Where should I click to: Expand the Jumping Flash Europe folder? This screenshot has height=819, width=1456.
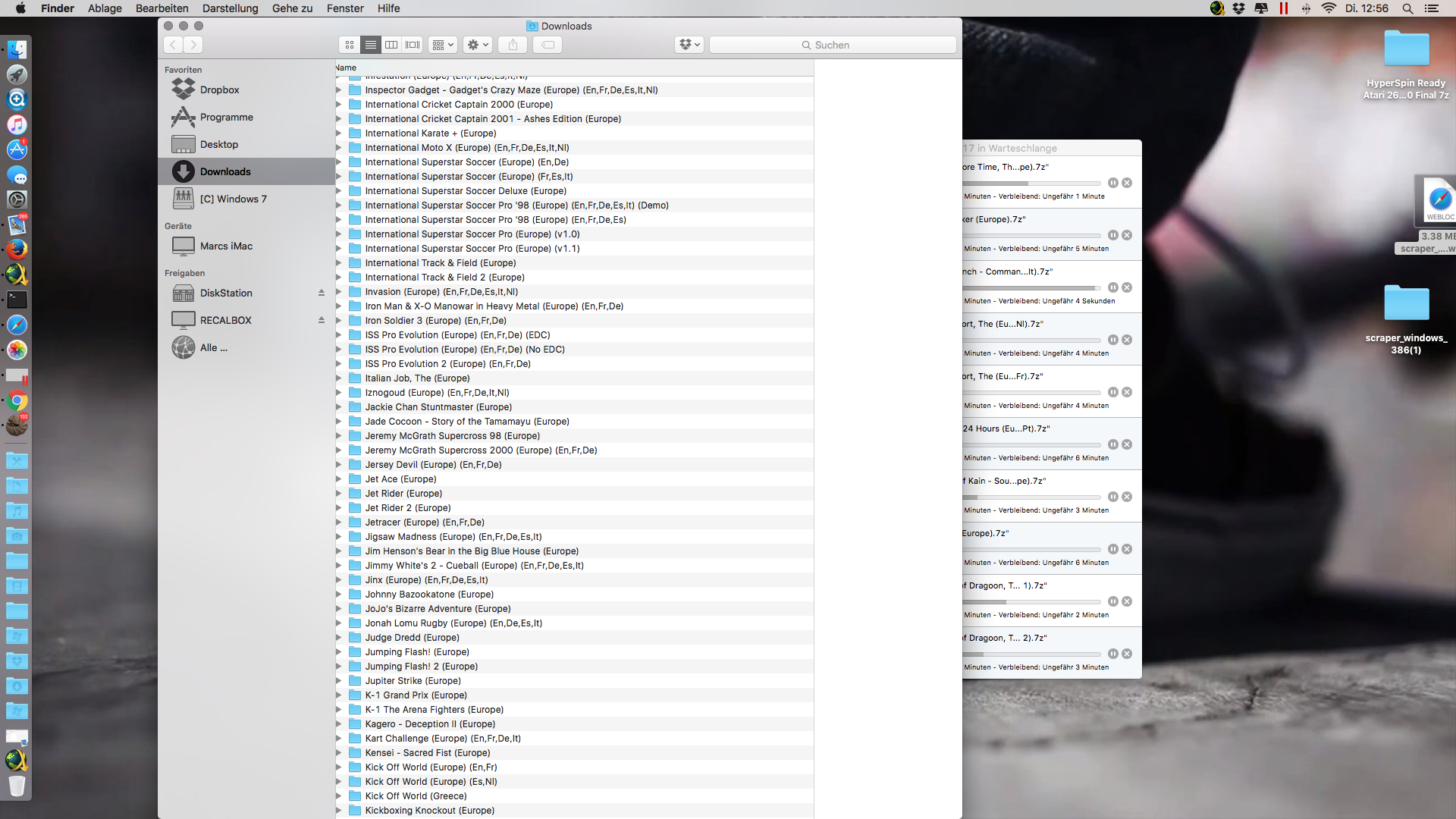(339, 651)
